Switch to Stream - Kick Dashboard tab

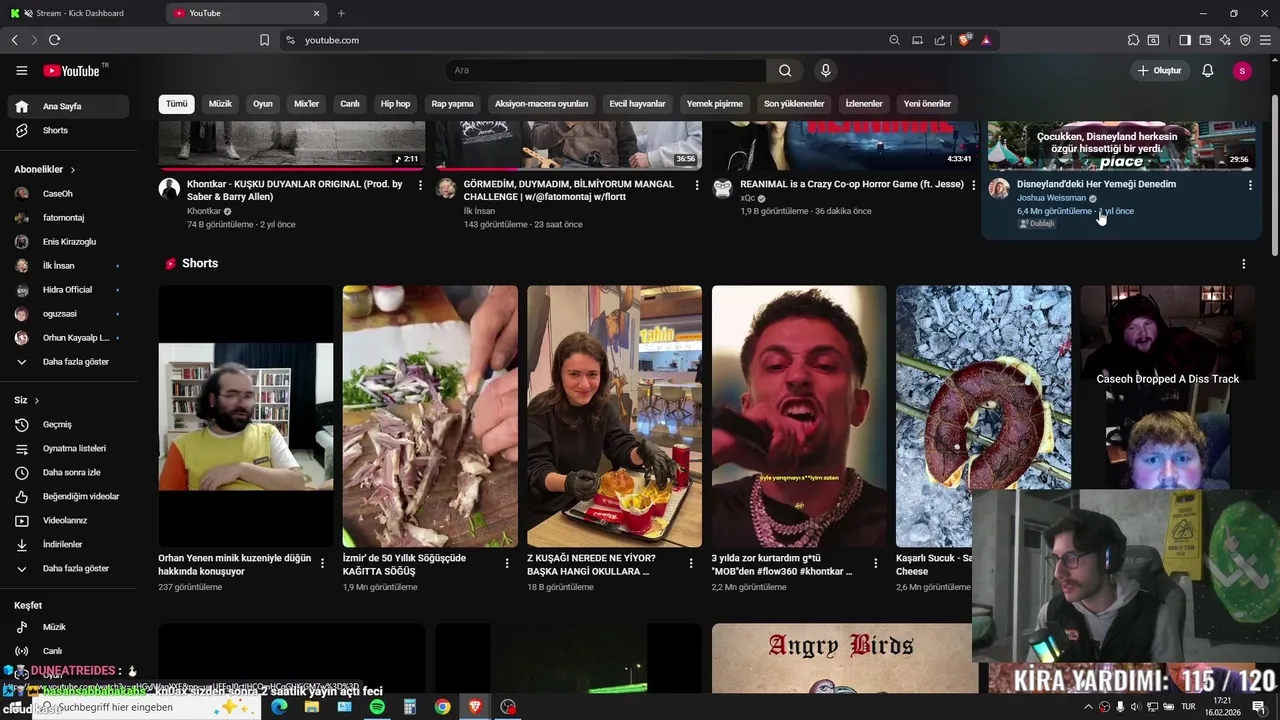tap(80, 13)
